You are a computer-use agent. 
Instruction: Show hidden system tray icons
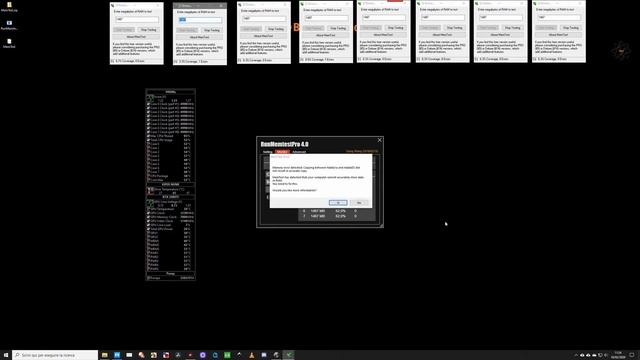(x=576, y=355)
